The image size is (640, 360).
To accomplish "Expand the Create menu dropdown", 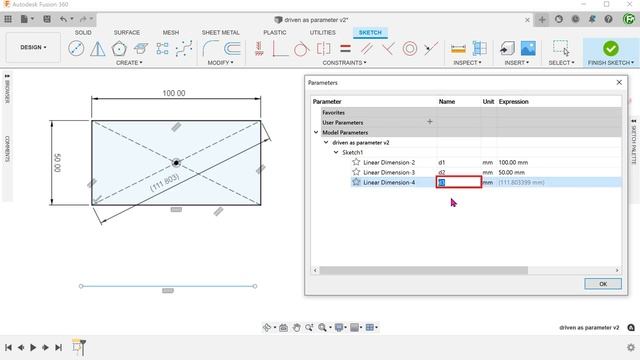I will click(x=129, y=63).
